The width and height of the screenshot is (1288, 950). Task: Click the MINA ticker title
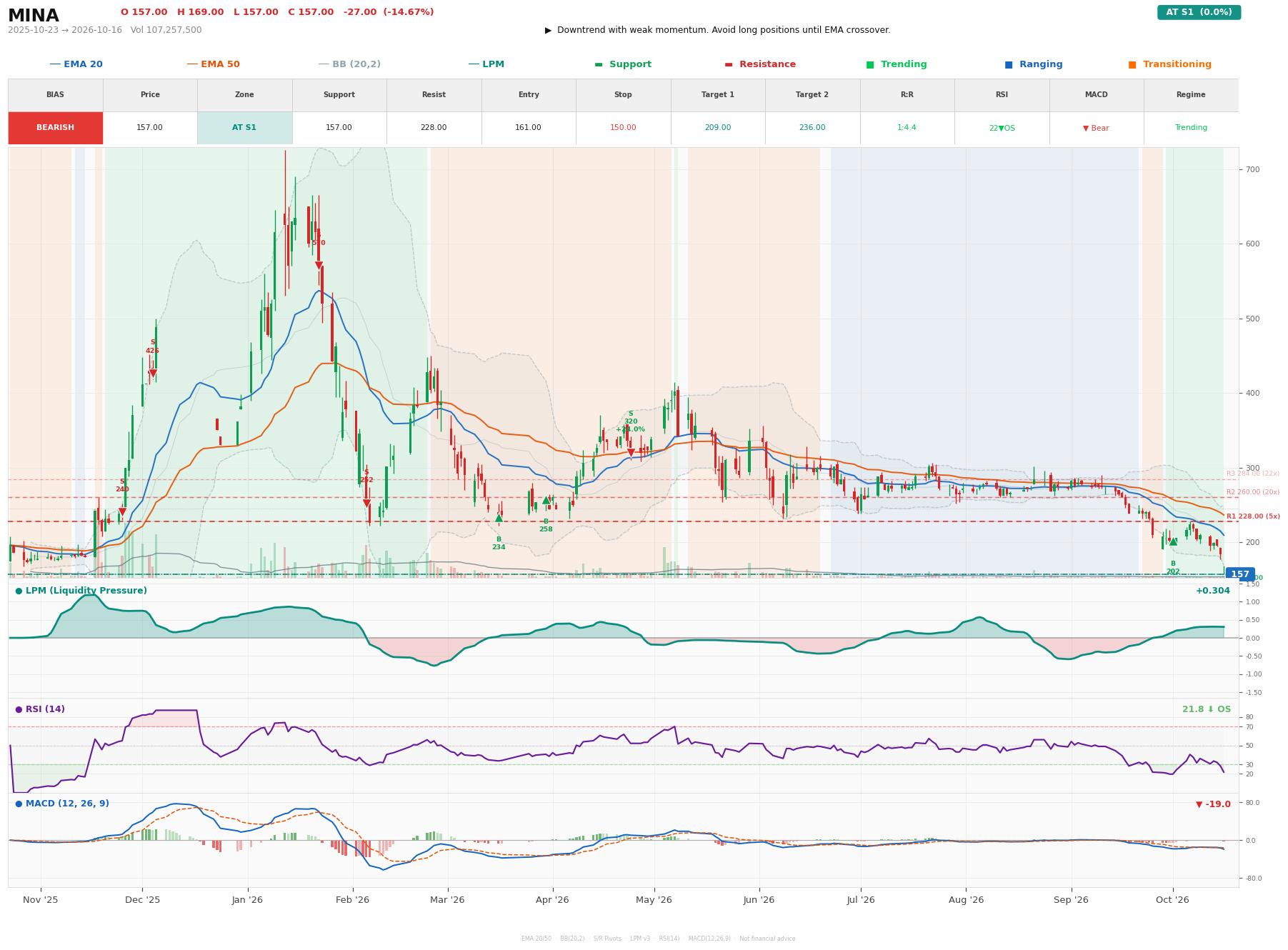[x=34, y=16]
